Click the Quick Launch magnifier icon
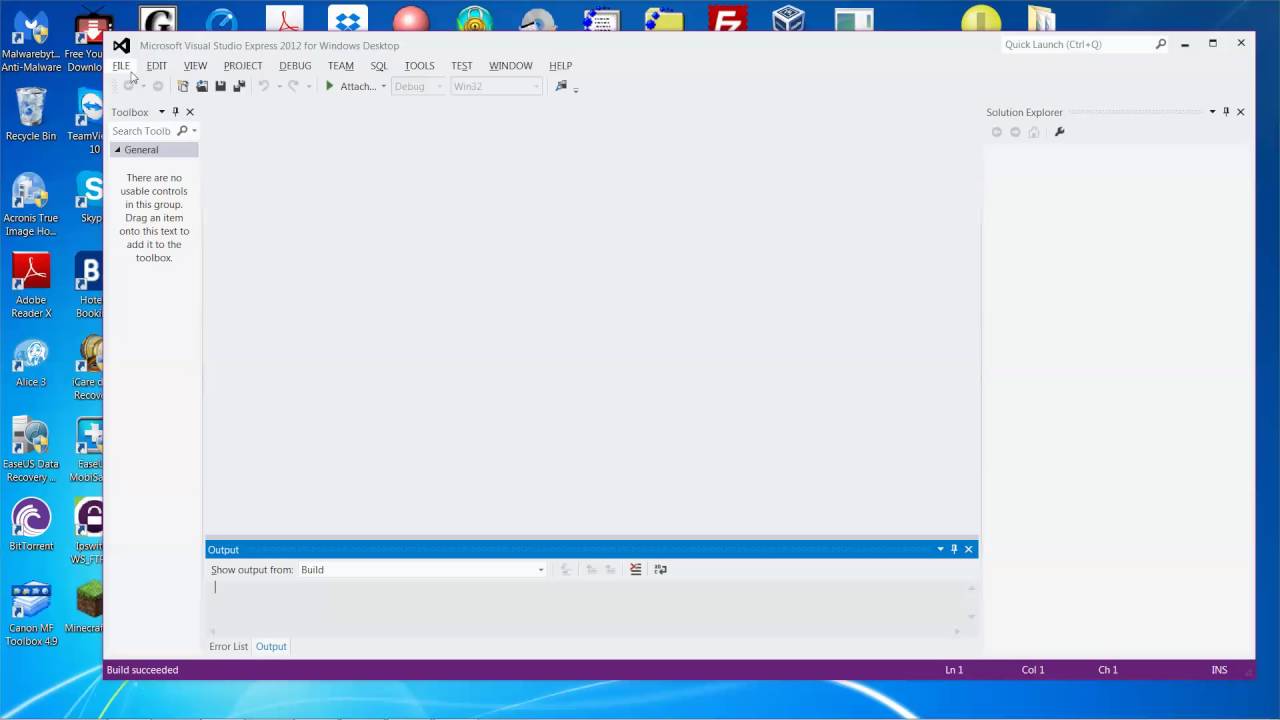 pos(1160,44)
